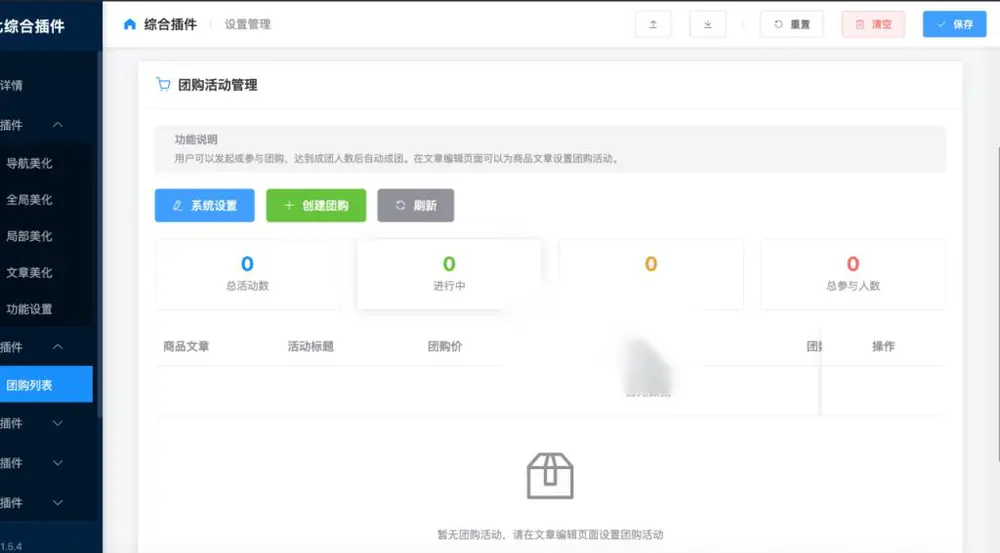
Task: Click the 总参与人数 statistic card
Action: point(853,274)
